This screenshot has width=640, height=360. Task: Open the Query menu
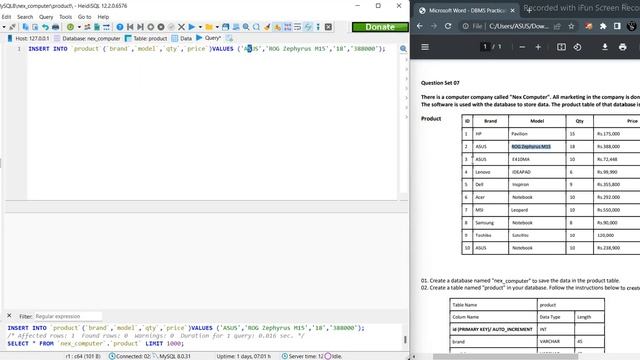pos(46,17)
